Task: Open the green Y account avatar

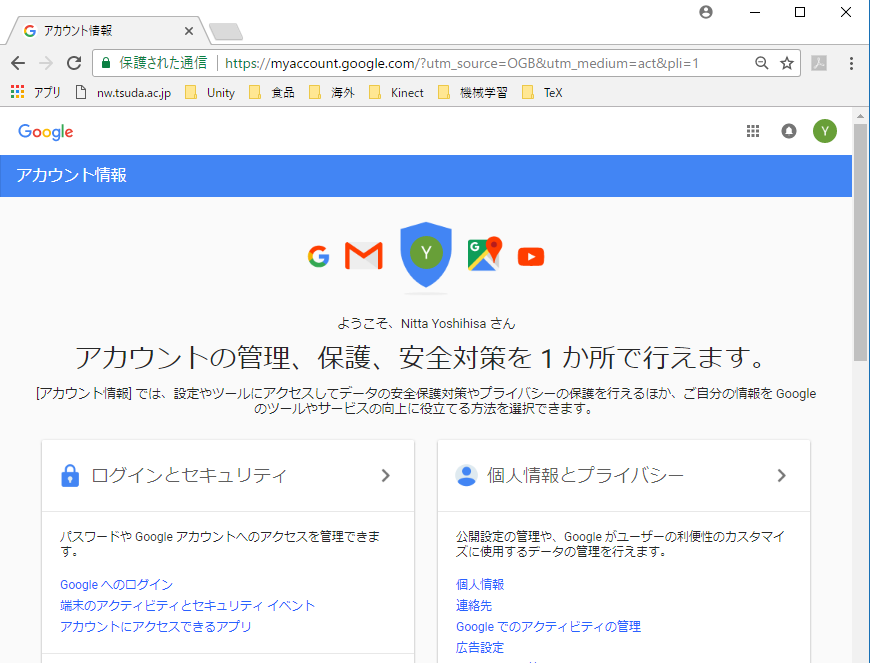Action: tap(824, 131)
